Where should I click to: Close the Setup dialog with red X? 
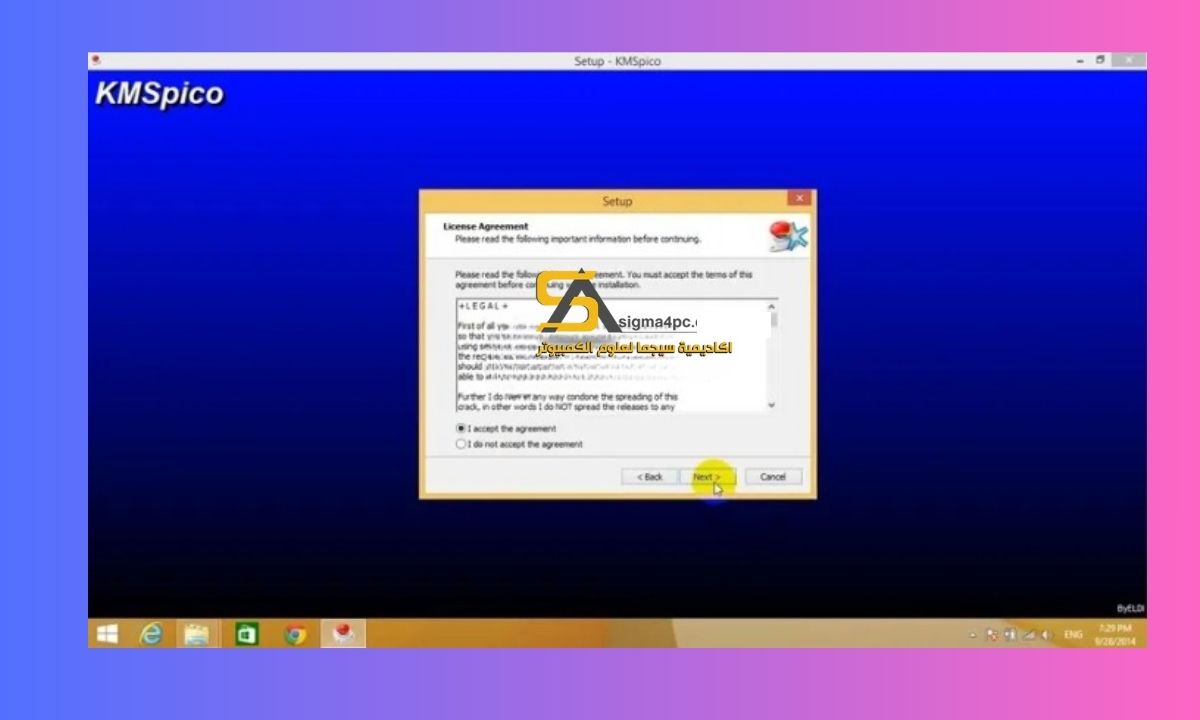click(798, 199)
